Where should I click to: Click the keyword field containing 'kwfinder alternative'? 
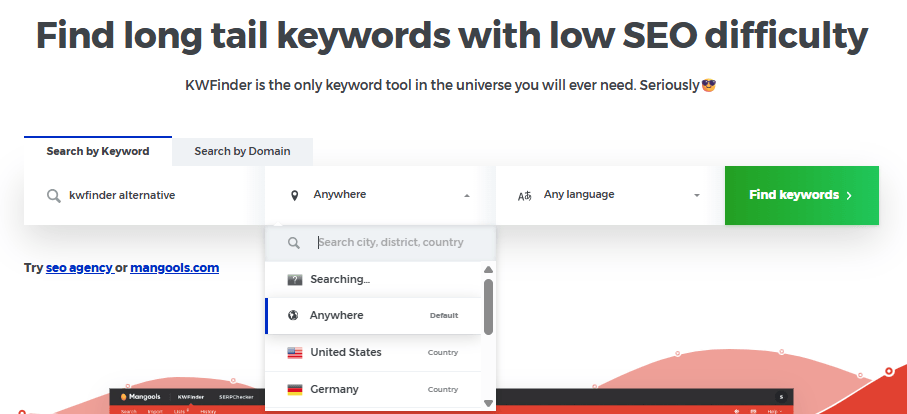pyautogui.click(x=144, y=195)
